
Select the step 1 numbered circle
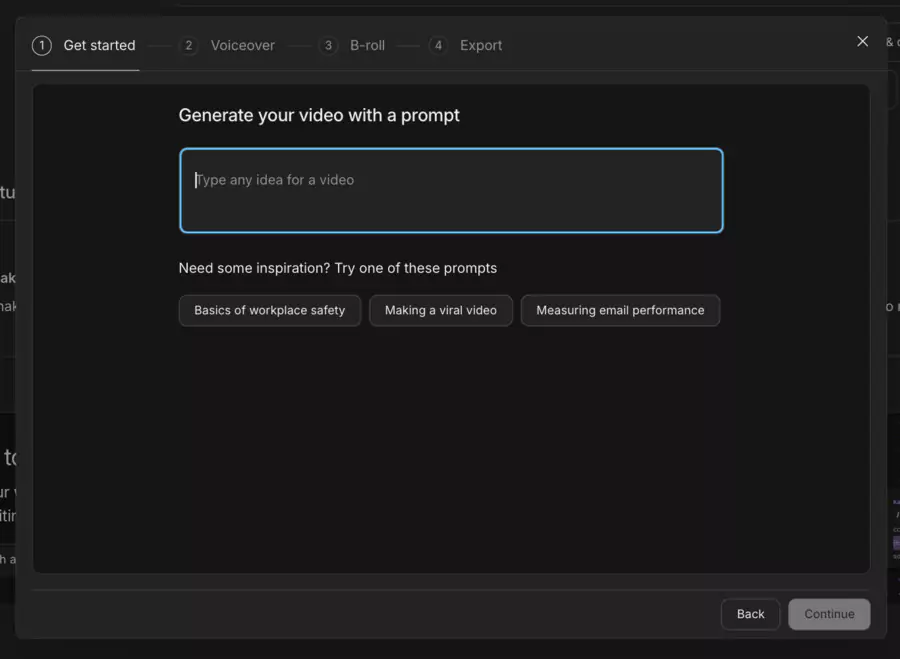click(x=41, y=45)
